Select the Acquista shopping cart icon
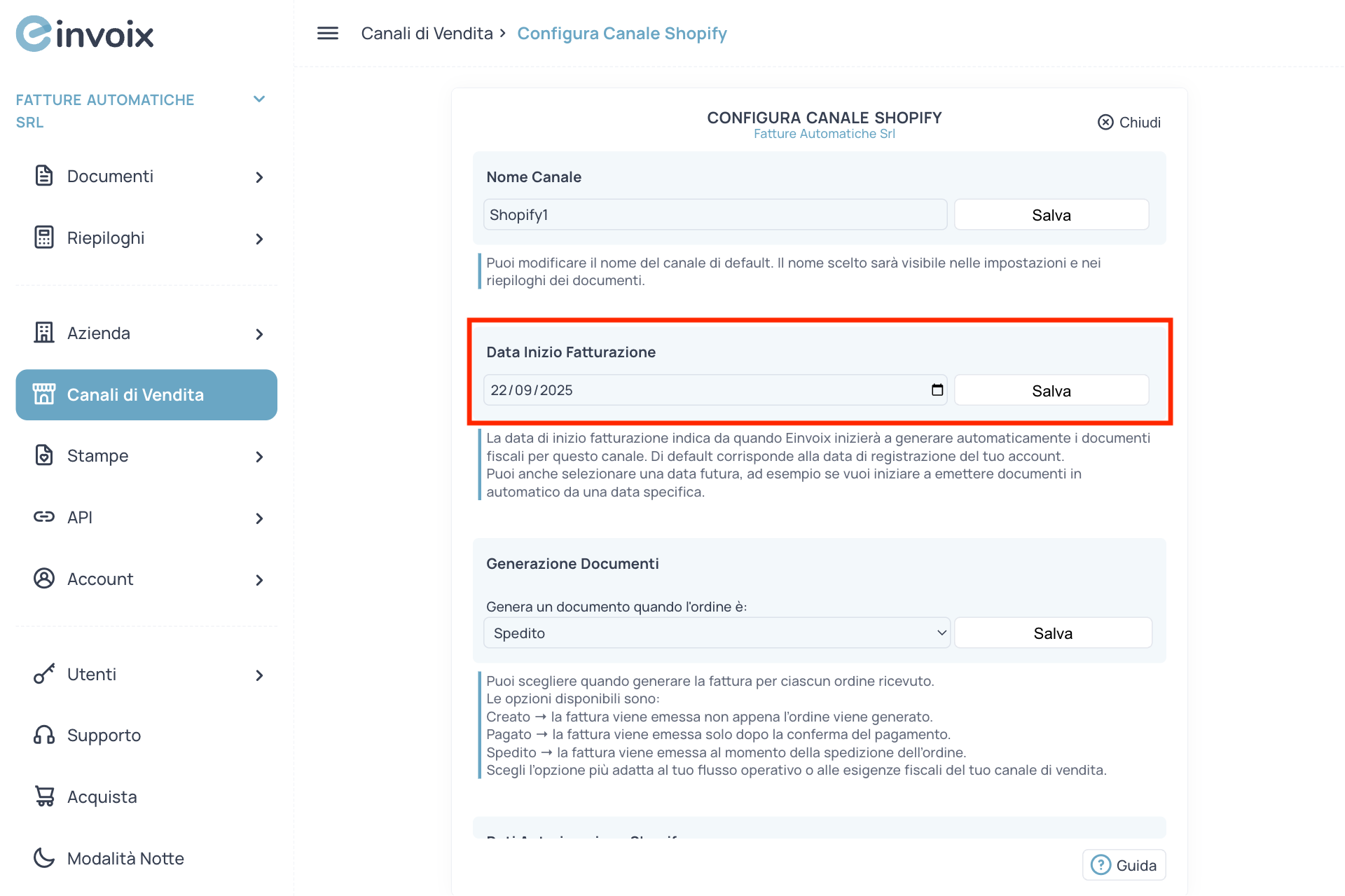The width and height of the screenshot is (1345, 896). pos(44,796)
